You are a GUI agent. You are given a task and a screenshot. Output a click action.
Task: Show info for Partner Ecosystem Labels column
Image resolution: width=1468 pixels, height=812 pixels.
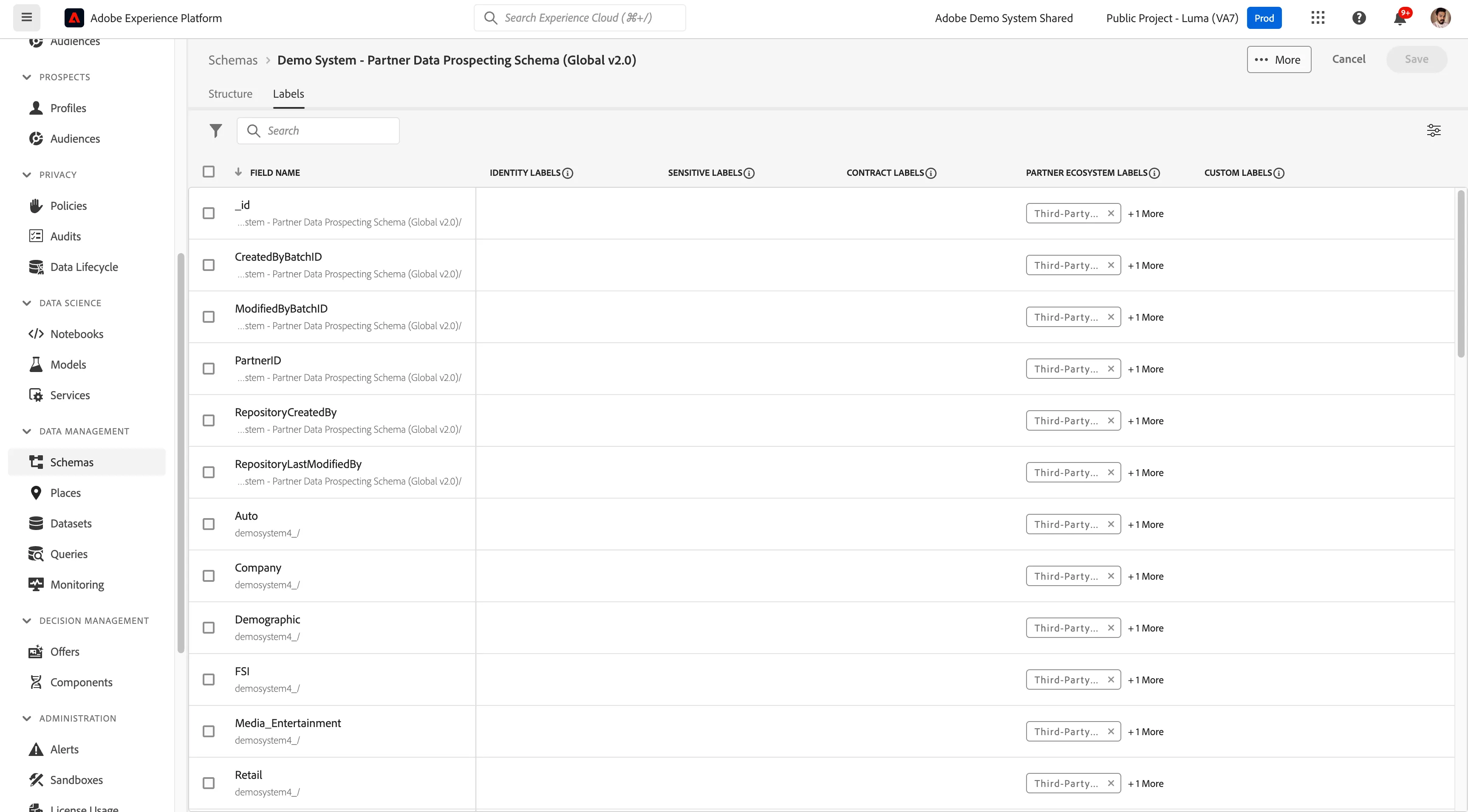1154,173
